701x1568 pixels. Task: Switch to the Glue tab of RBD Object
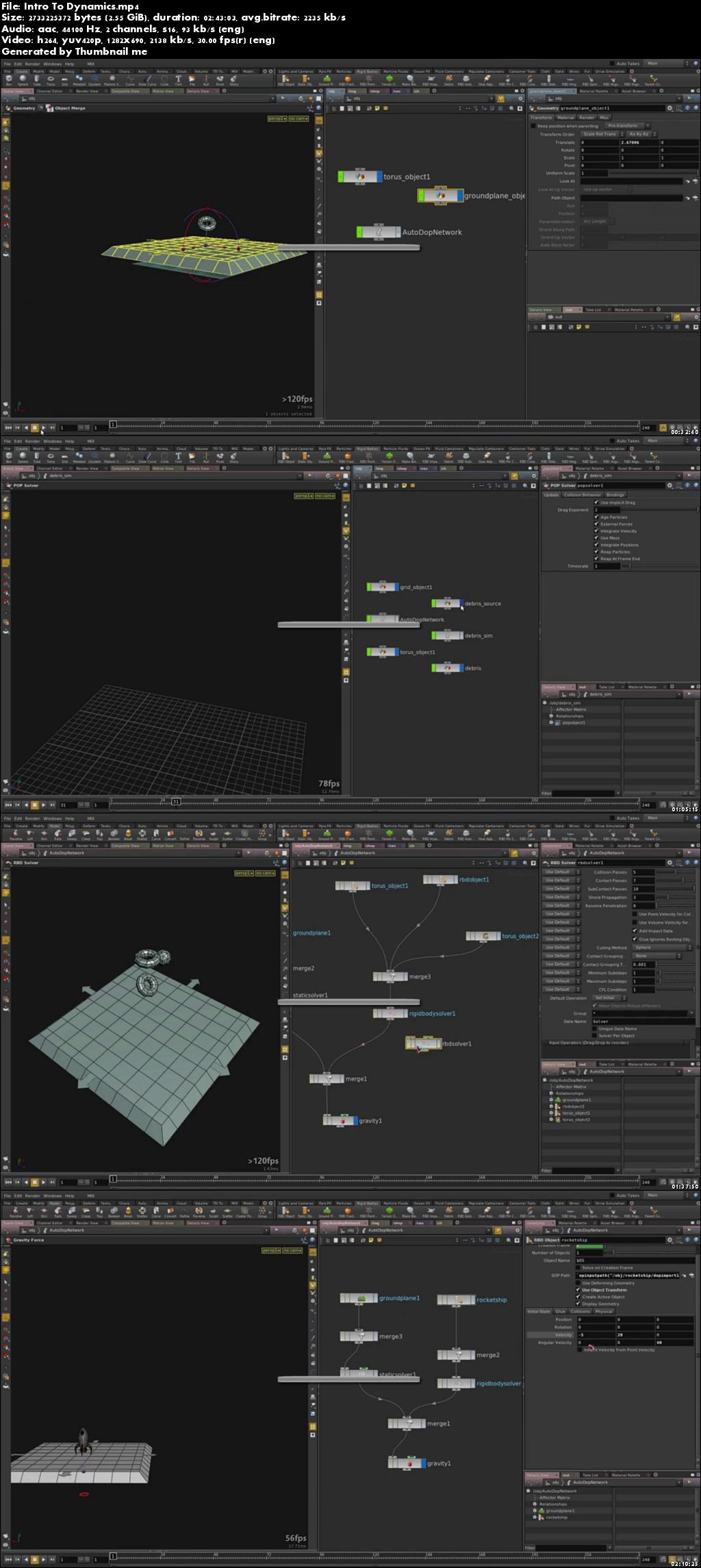[x=560, y=1311]
